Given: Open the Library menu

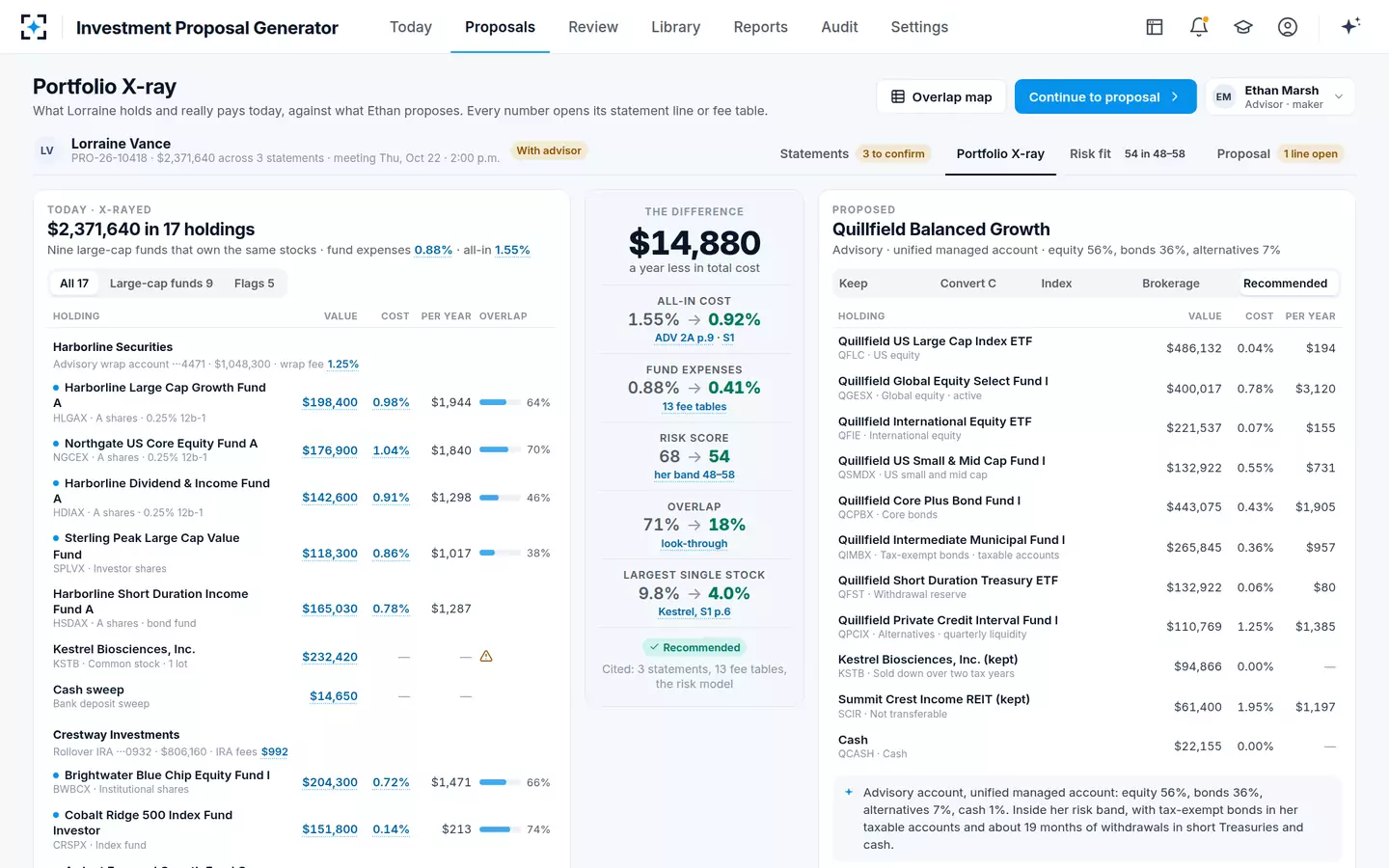Looking at the screenshot, I should click(675, 27).
